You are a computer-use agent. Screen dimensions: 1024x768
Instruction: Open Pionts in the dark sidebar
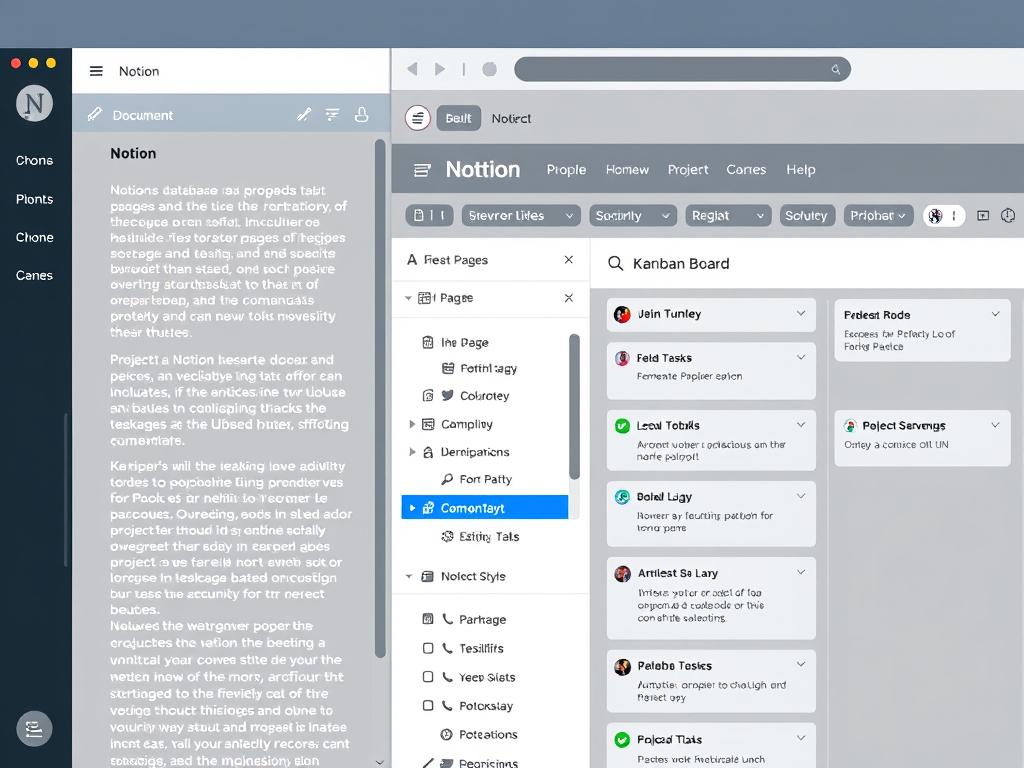coord(35,199)
